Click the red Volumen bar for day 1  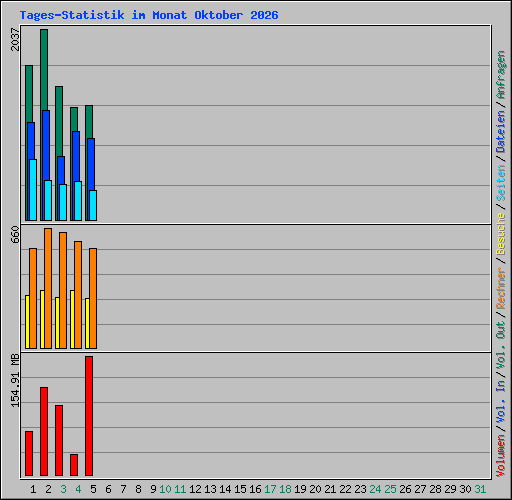(29, 453)
